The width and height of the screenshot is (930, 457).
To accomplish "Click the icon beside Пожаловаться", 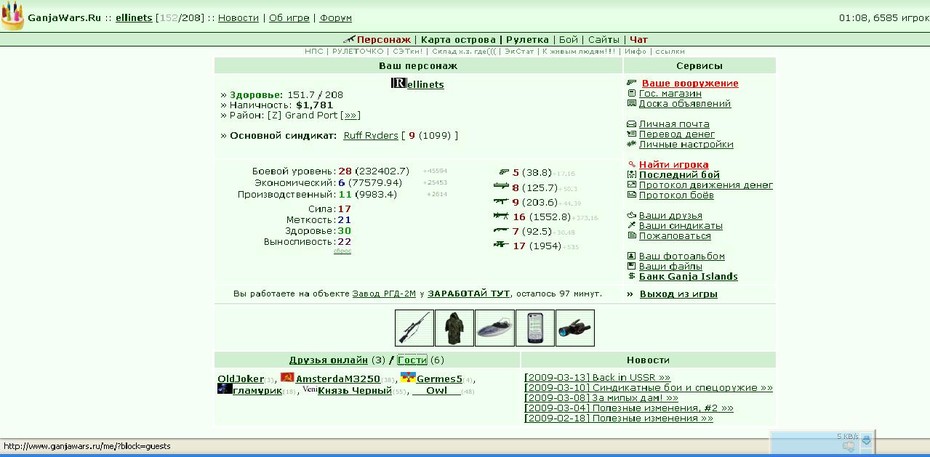I will coord(632,236).
